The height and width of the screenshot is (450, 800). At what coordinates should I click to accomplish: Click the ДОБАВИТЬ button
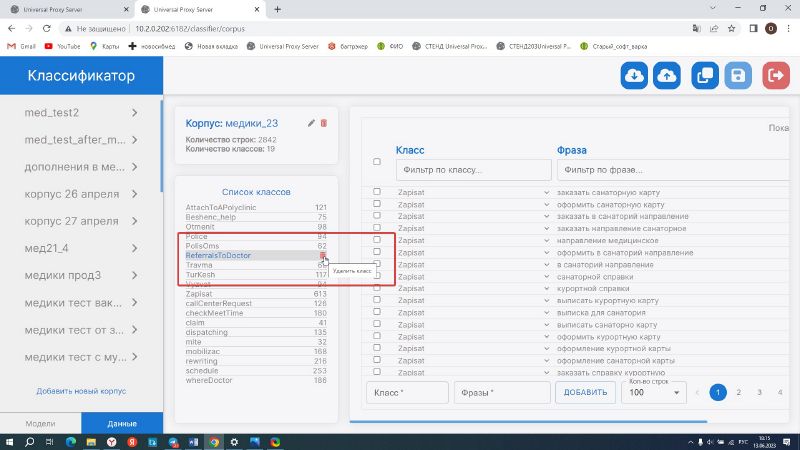click(585, 393)
